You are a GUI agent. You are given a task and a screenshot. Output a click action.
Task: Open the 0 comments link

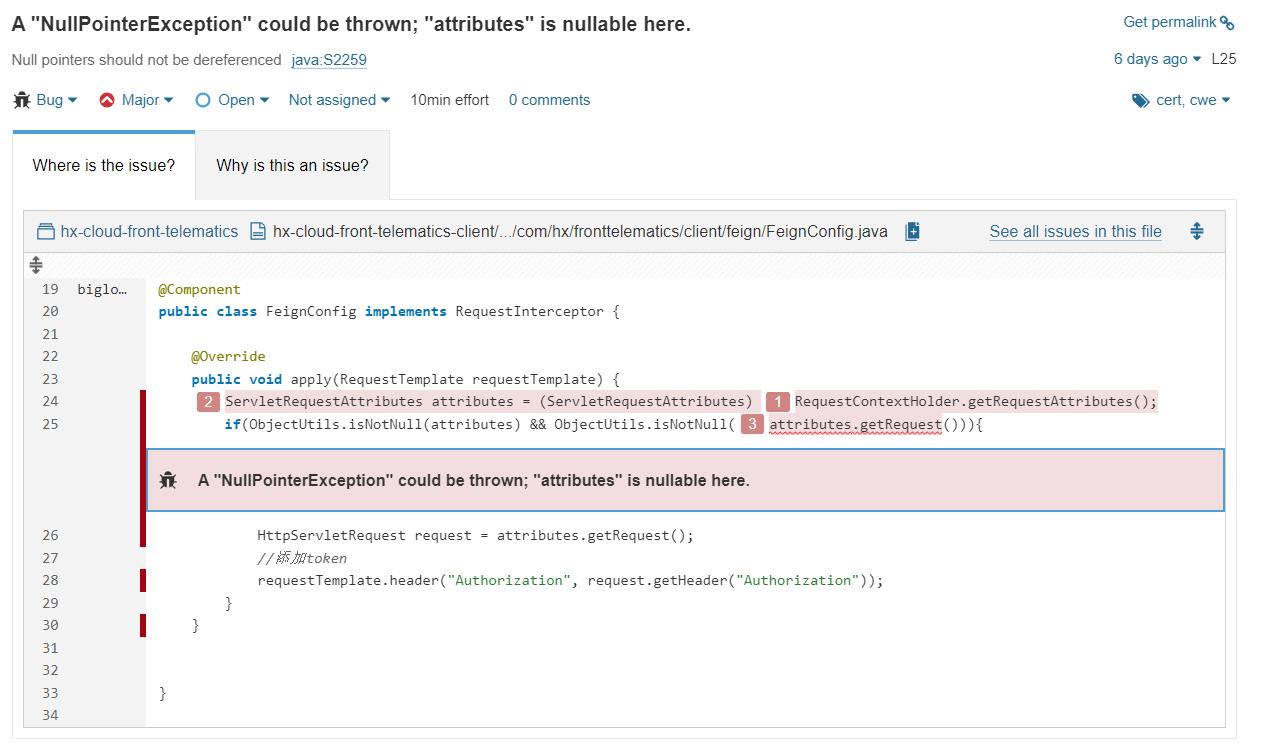click(x=549, y=100)
